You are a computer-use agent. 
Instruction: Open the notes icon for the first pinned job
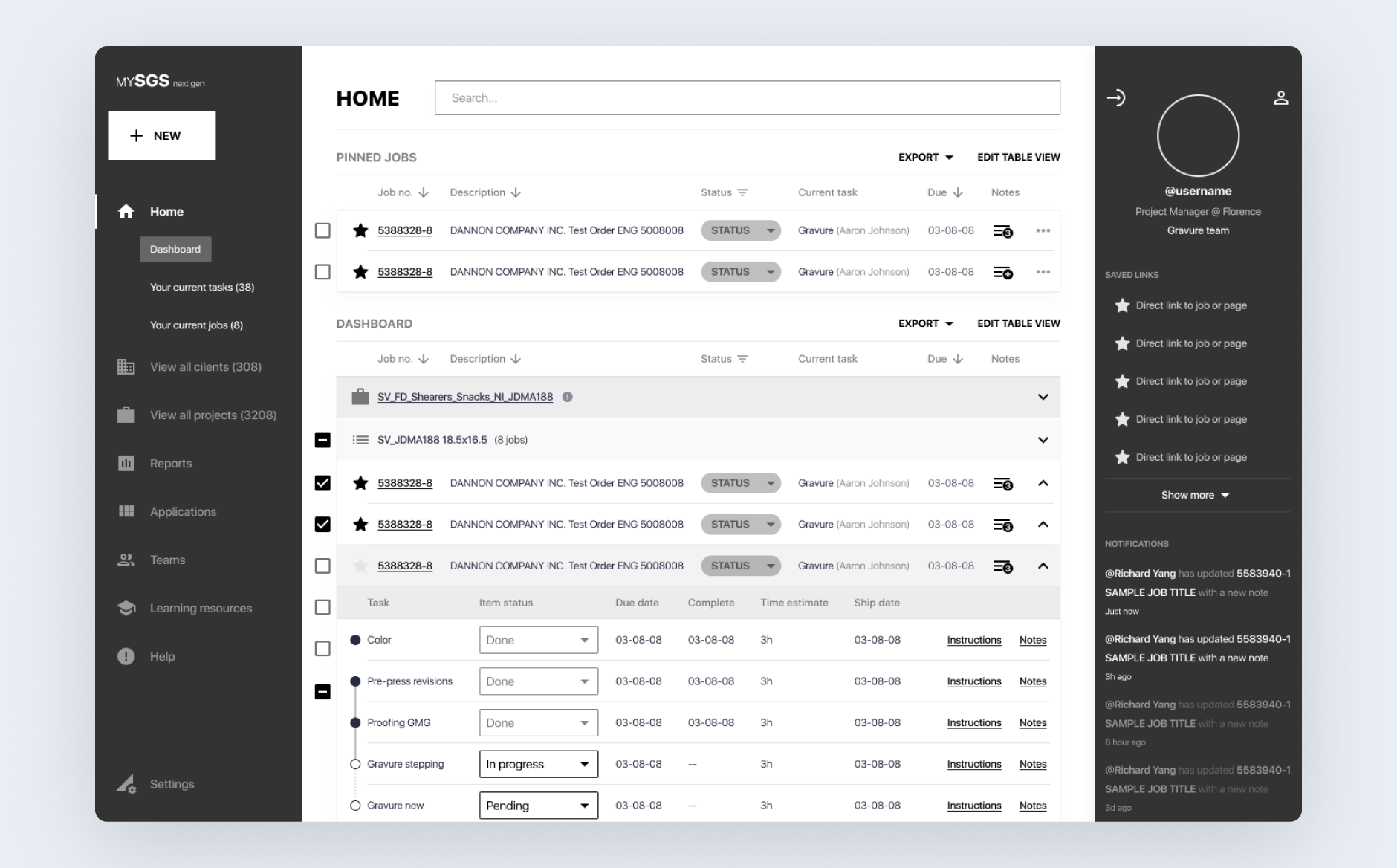(x=1002, y=230)
